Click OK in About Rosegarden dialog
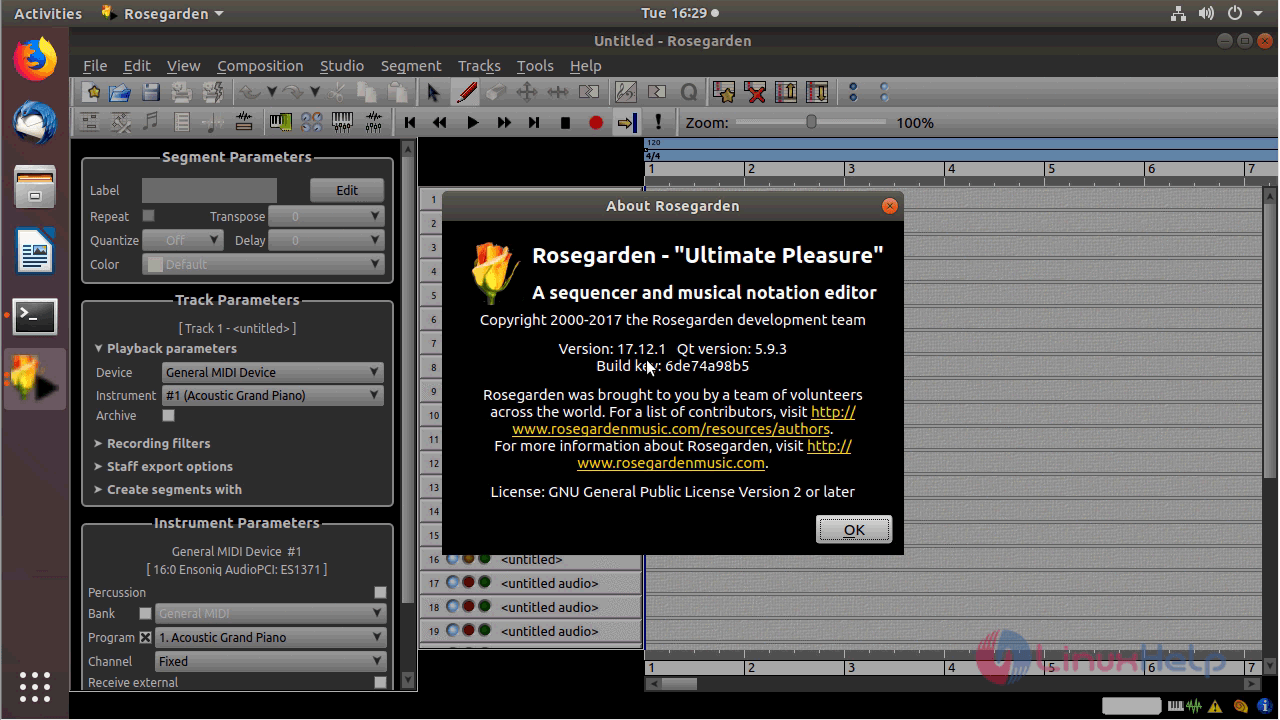The image size is (1280, 720). pos(854,530)
